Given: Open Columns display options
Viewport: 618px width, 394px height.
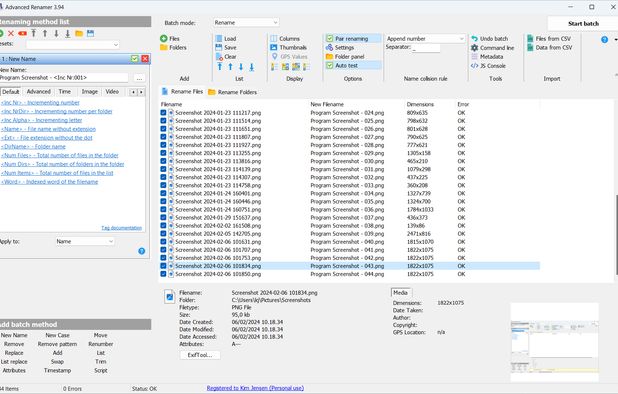Looking at the screenshot, I should point(285,39).
